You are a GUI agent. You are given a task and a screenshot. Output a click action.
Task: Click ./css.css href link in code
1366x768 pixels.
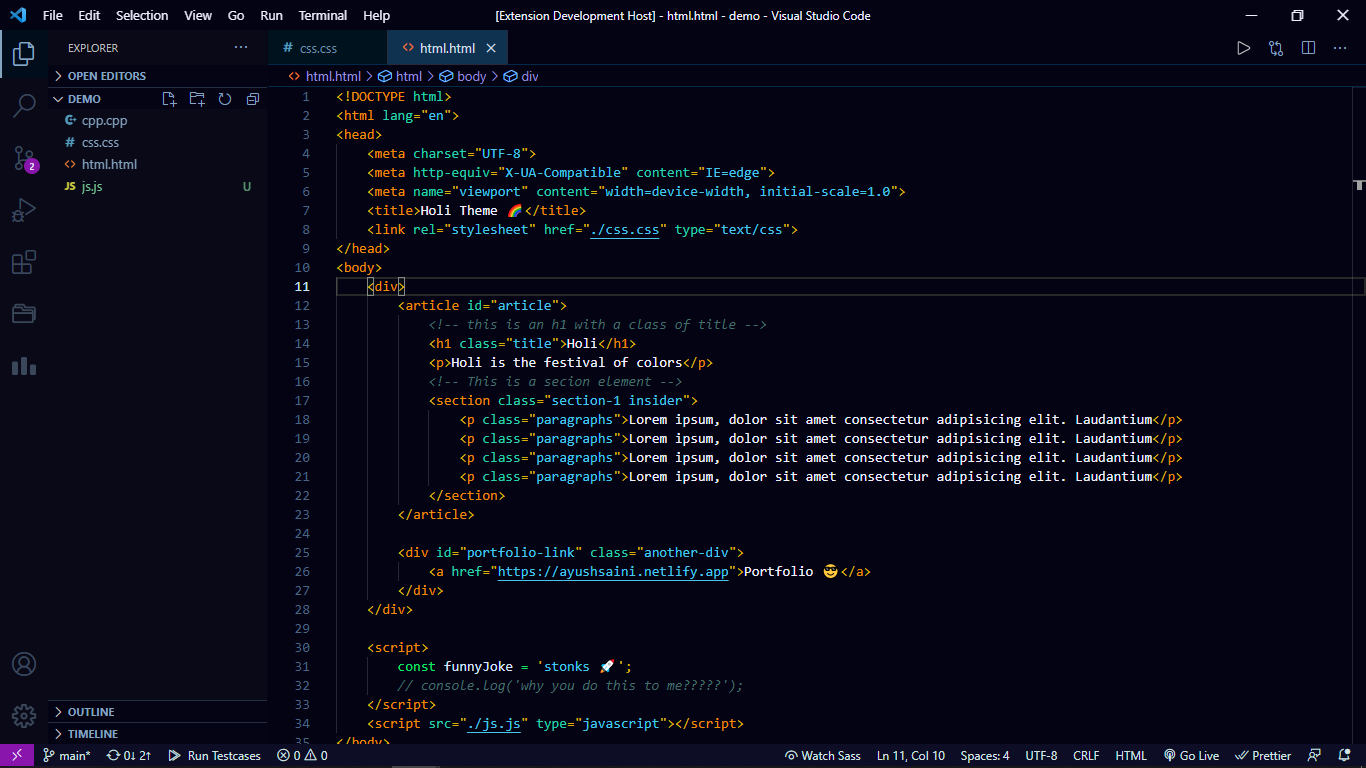point(625,230)
